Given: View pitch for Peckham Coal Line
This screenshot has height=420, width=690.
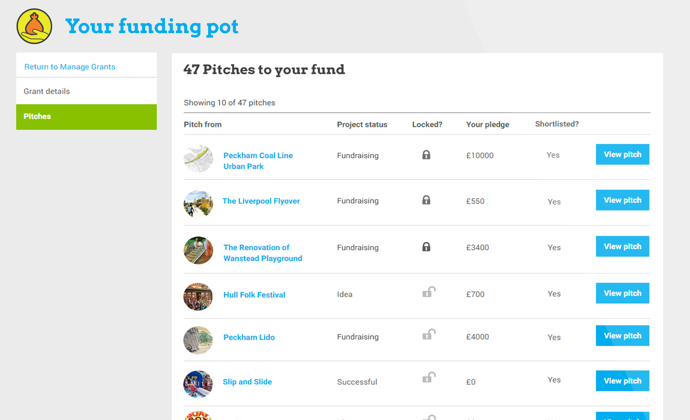Looking at the screenshot, I should [622, 154].
